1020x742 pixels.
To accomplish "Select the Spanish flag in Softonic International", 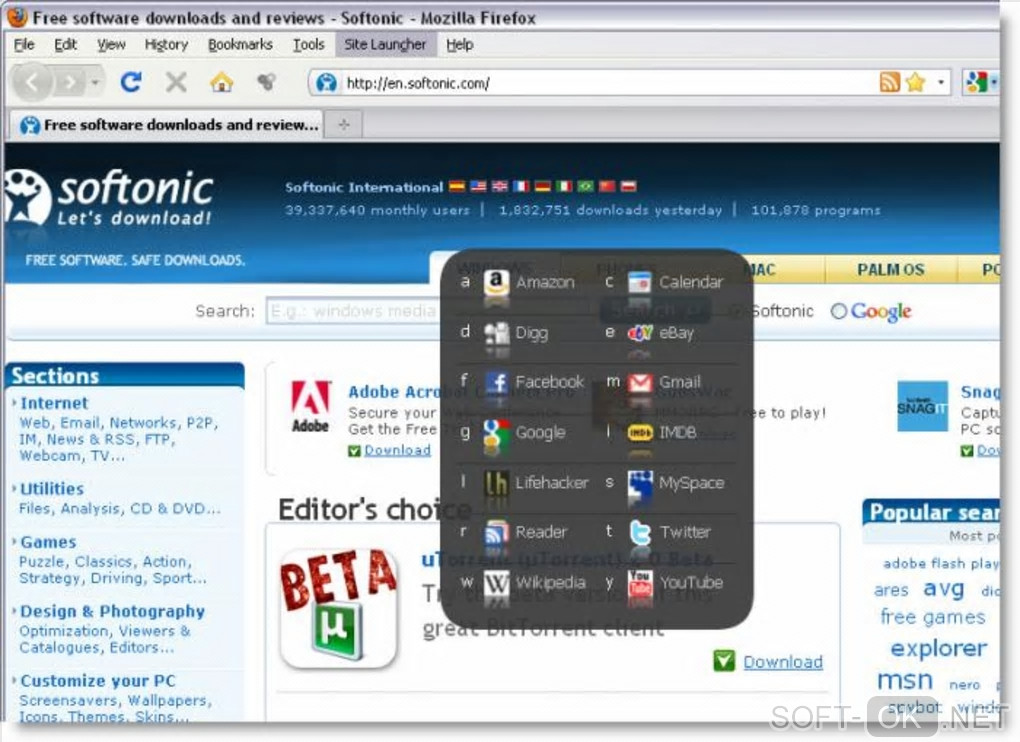I will pyautogui.click(x=457, y=187).
